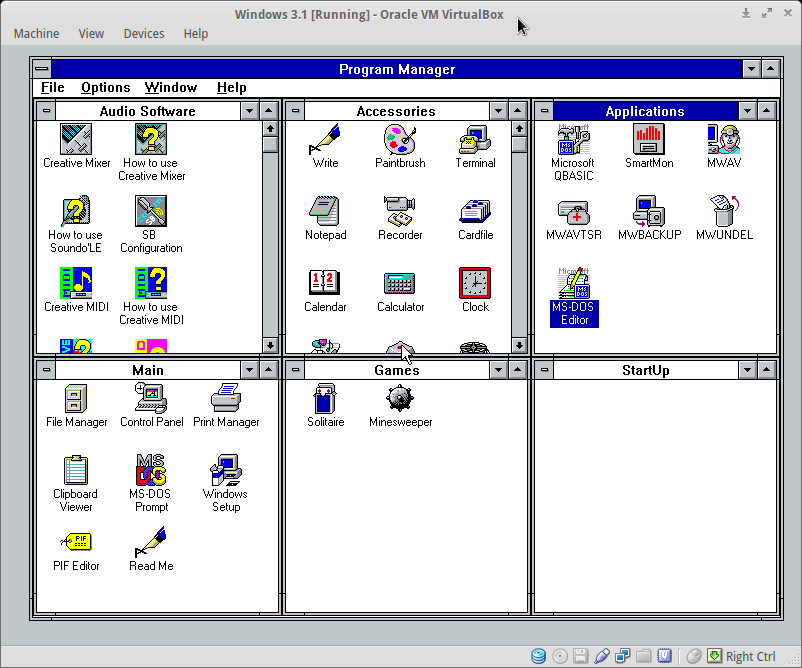Screen dimensions: 802x668
Task: Select the Paintbrush icon in Accessories
Action: coord(400,140)
